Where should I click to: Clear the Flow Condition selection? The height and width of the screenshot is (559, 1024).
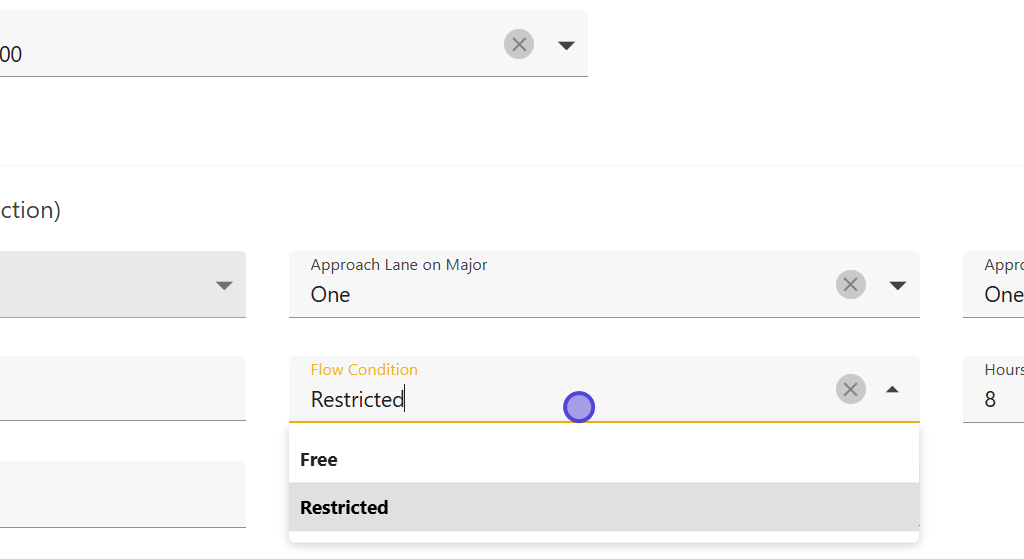[x=851, y=389]
